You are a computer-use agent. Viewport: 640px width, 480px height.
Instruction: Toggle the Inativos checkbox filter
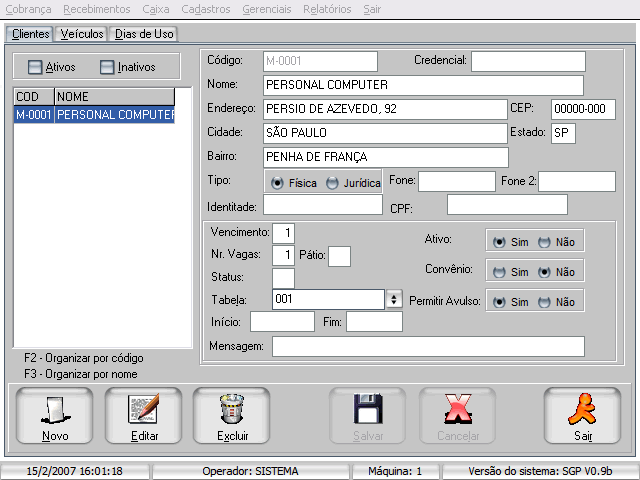coord(108,67)
